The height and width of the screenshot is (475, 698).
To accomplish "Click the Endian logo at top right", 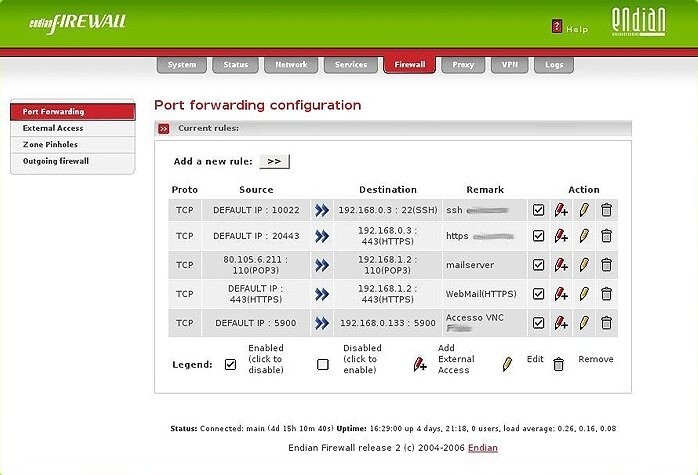I will (639, 21).
